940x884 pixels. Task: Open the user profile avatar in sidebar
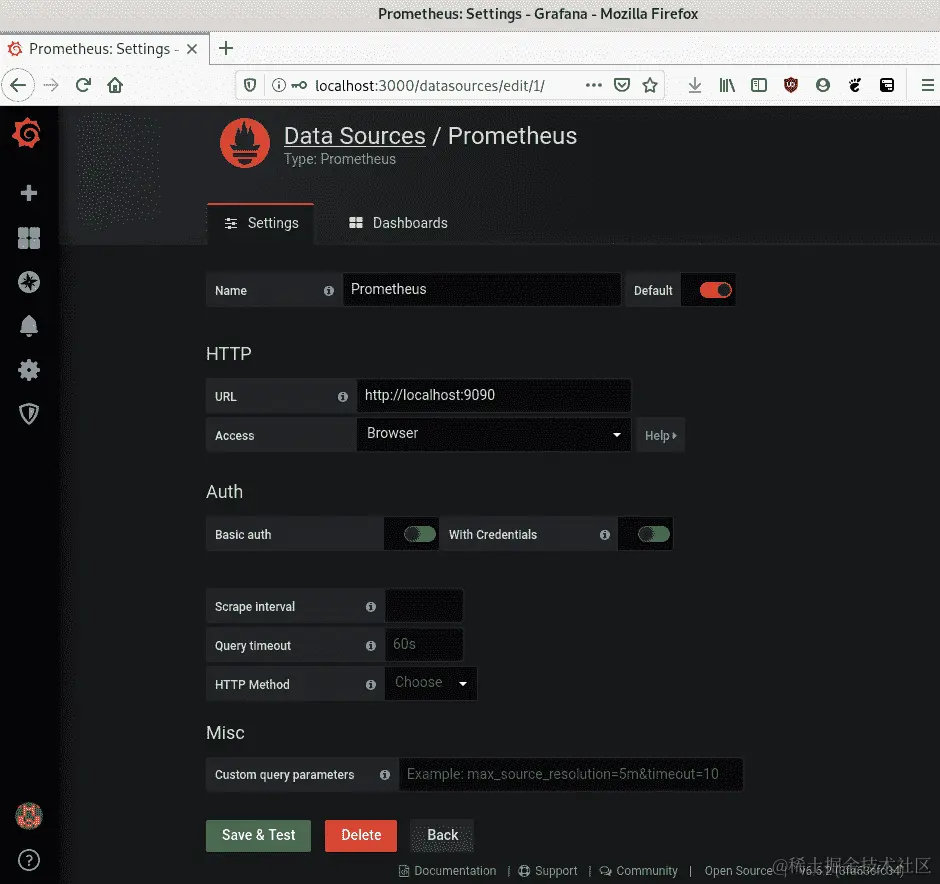(29, 816)
